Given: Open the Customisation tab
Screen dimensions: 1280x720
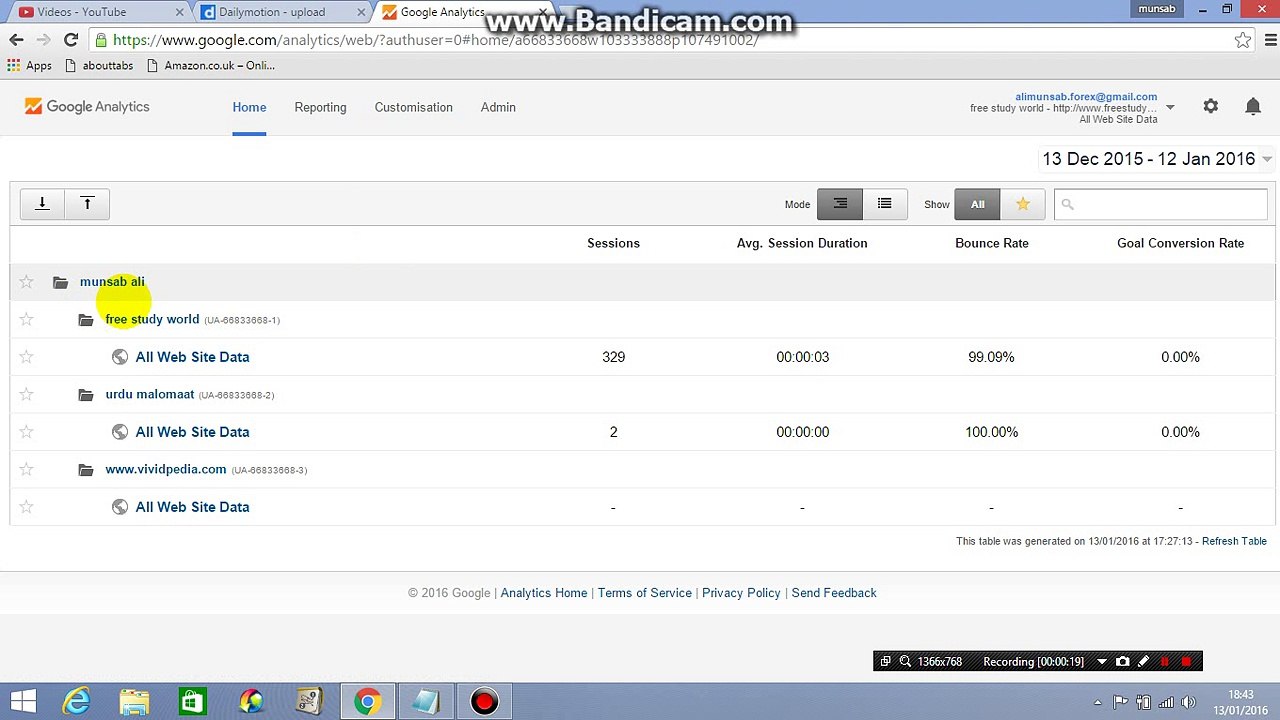Looking at the screenshot, I should (x=413, y=107).
